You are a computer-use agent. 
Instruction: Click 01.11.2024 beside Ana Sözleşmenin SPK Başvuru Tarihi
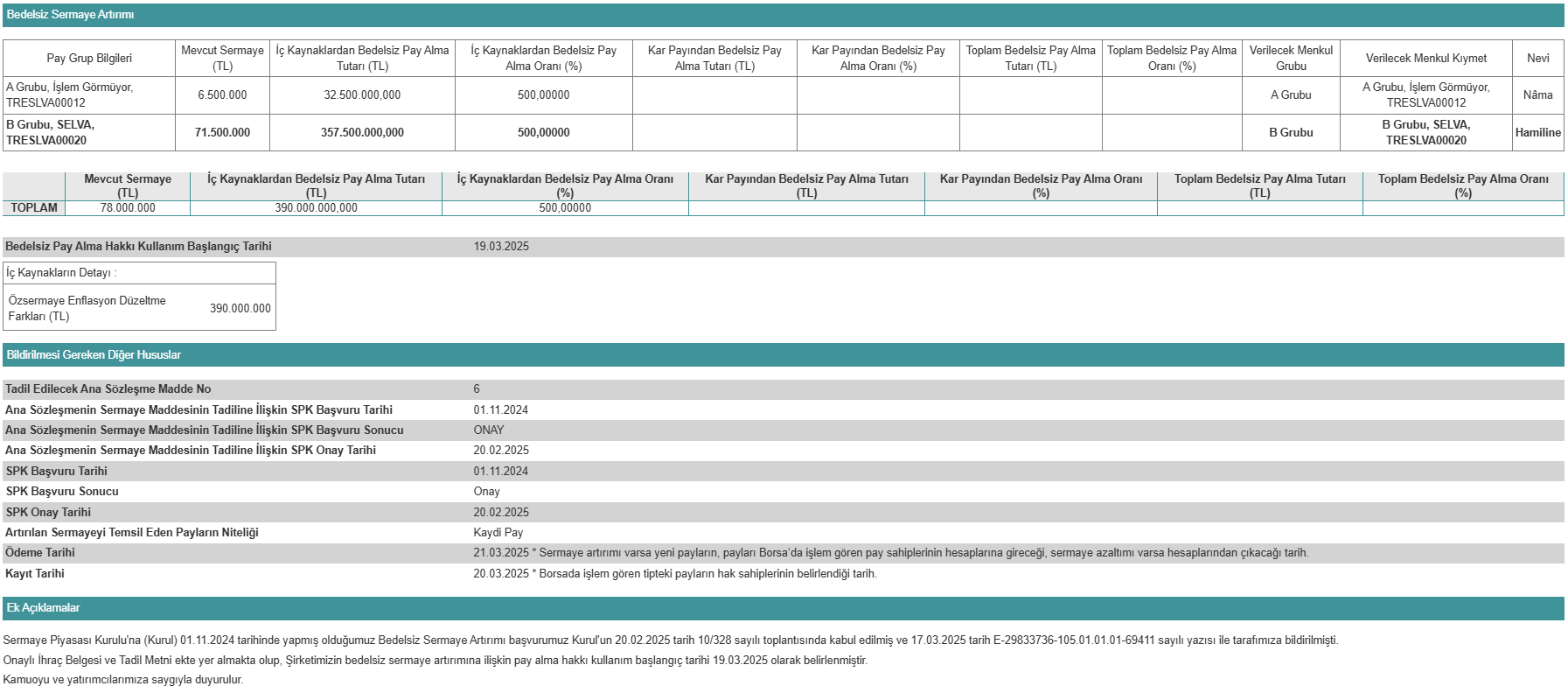501,409
